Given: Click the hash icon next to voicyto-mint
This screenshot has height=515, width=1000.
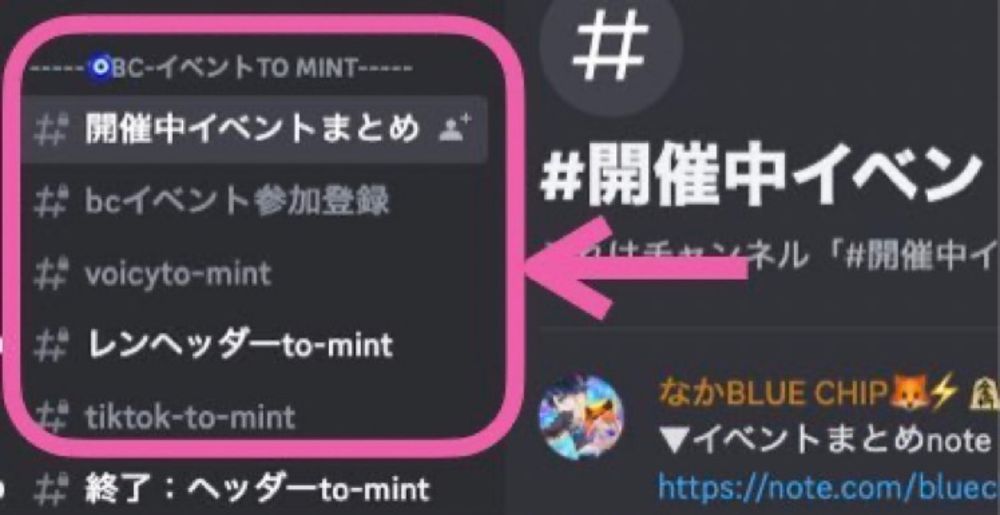Looking at the screenshot, I should point(50,274).
